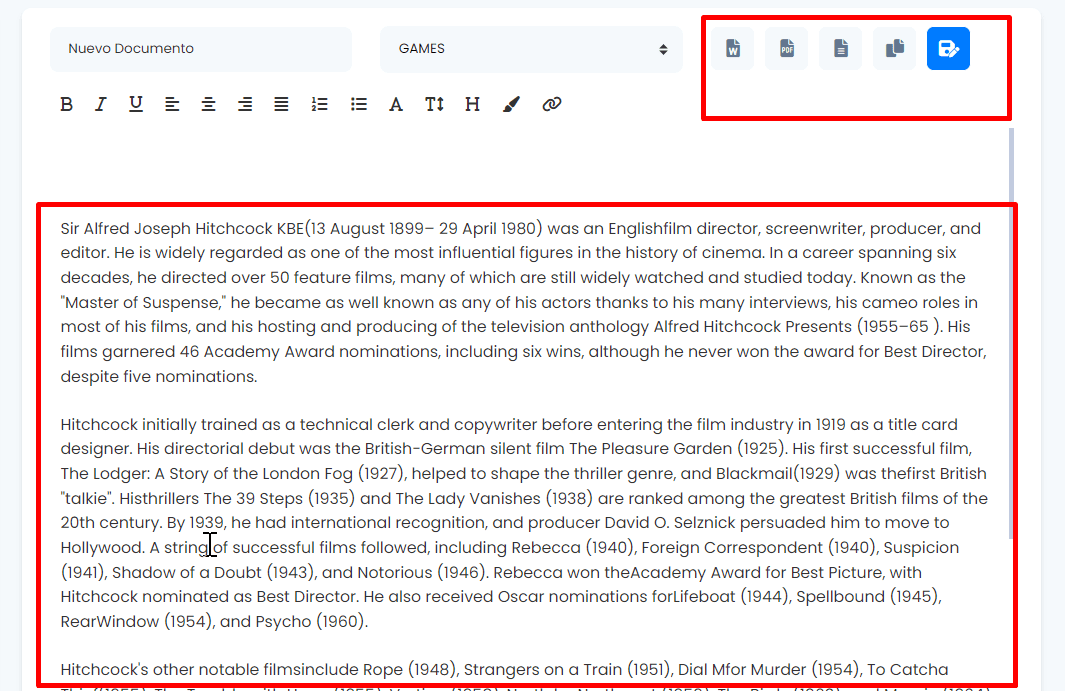Export document as PDF
The image size is (1065, 691).
pos(787,49)
